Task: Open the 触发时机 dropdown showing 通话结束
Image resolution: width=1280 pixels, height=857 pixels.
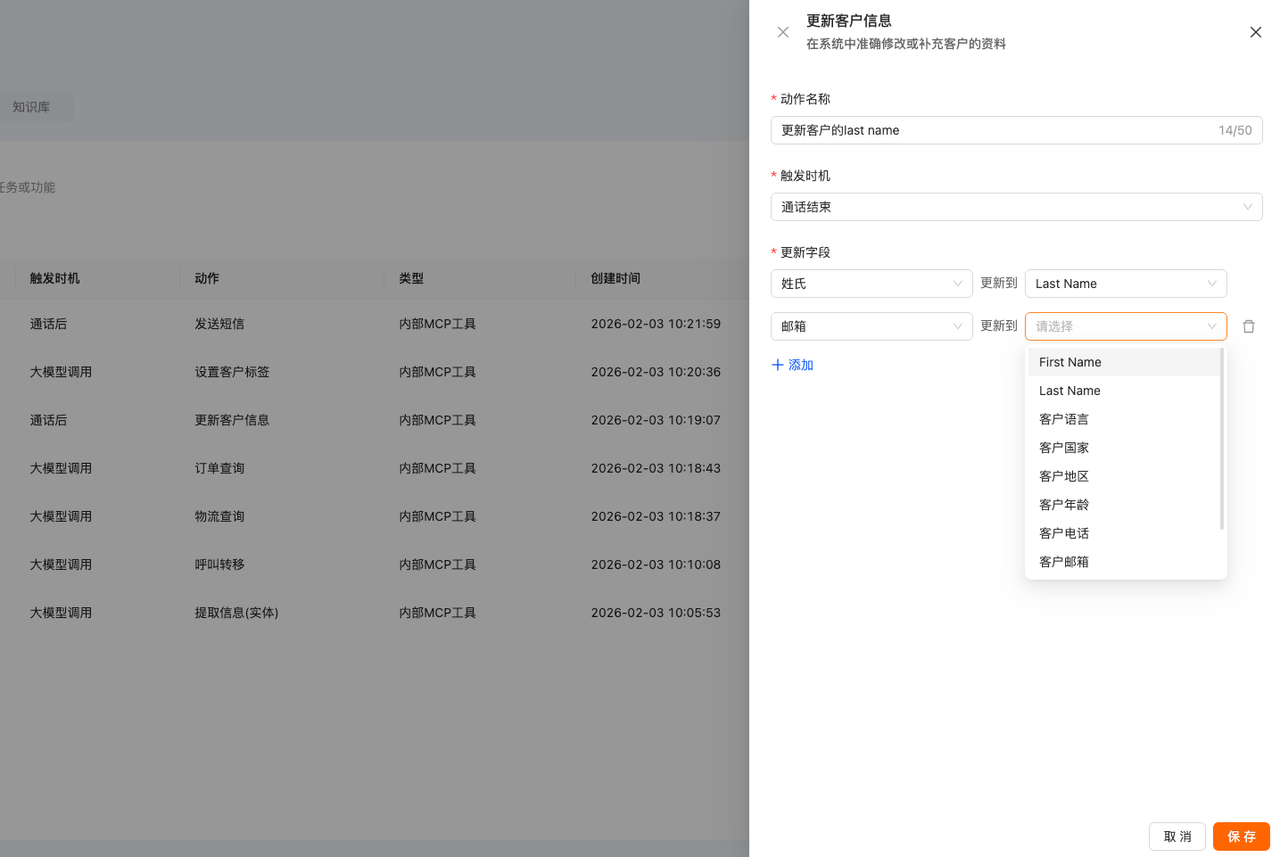Action: (x=1016, y=207)
